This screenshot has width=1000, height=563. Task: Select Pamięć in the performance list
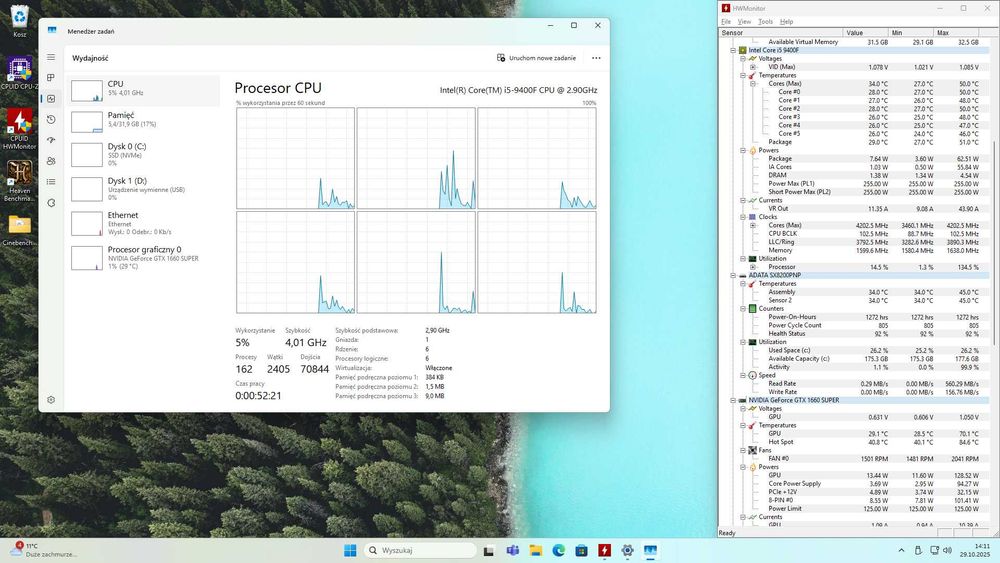143,120
